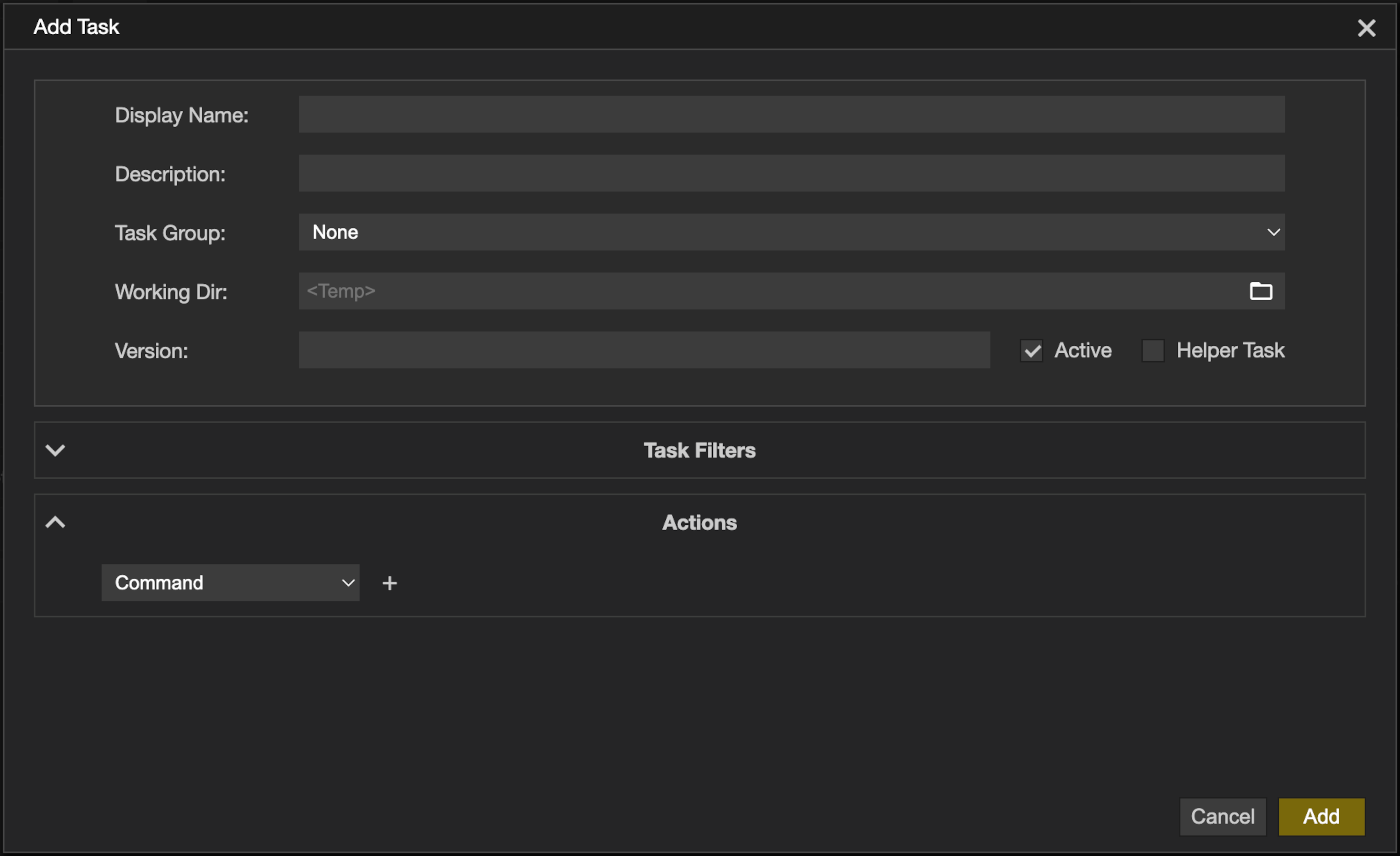Screen dimensions: 1400x856
Task: Enable the Helper Task checkbox
Action: (1153, 351)
